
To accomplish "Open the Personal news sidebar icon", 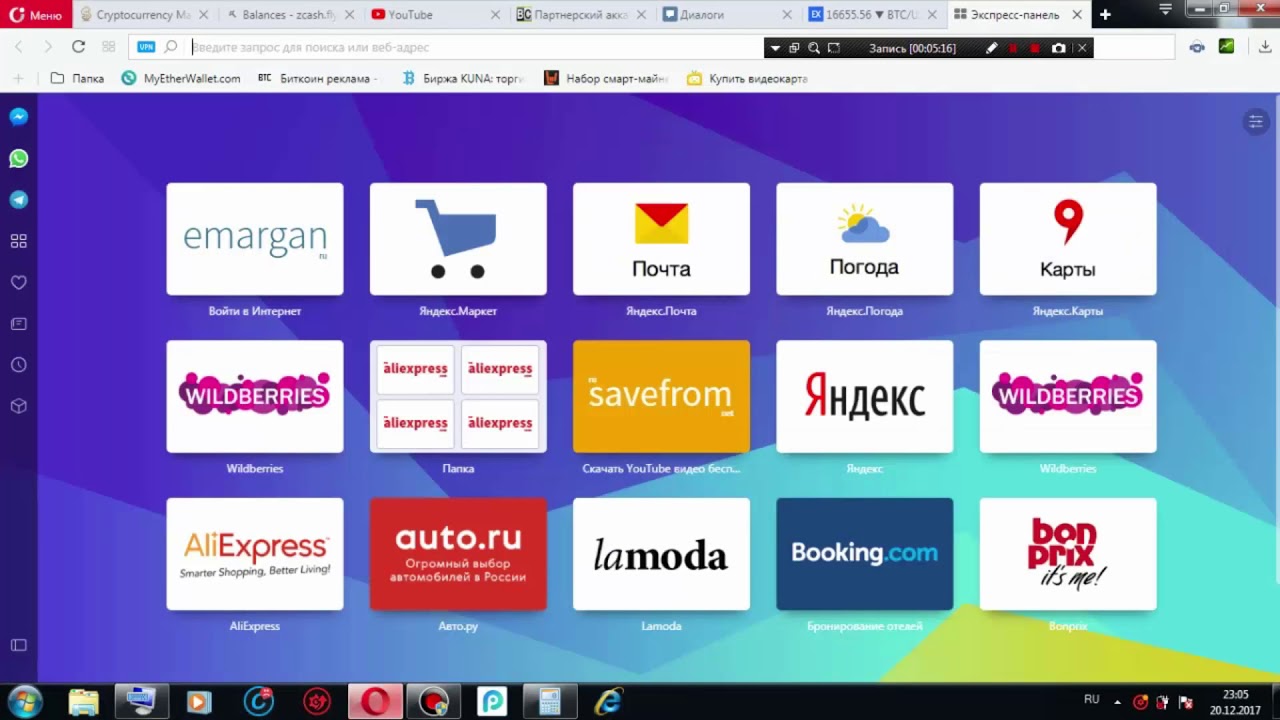I will click(x=18, y=324).
